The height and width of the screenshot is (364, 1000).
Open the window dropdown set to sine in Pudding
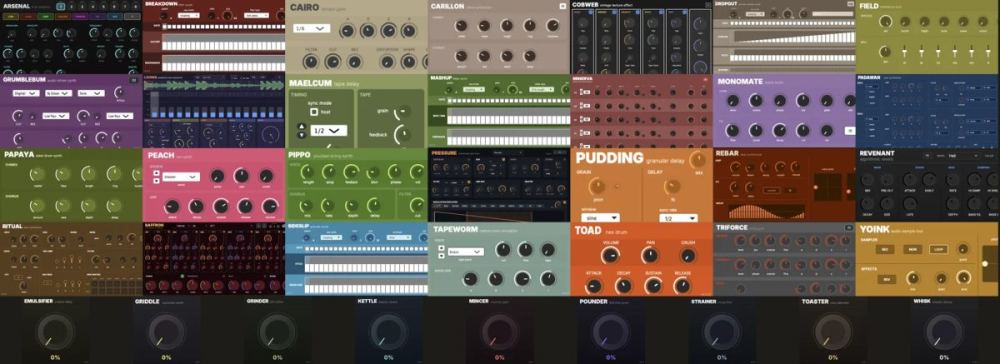600,217
